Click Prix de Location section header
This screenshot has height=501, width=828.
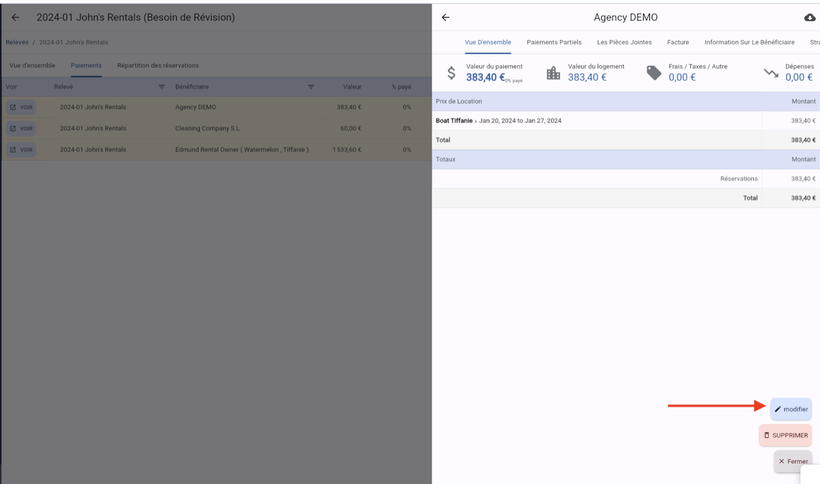click(626, 101)
